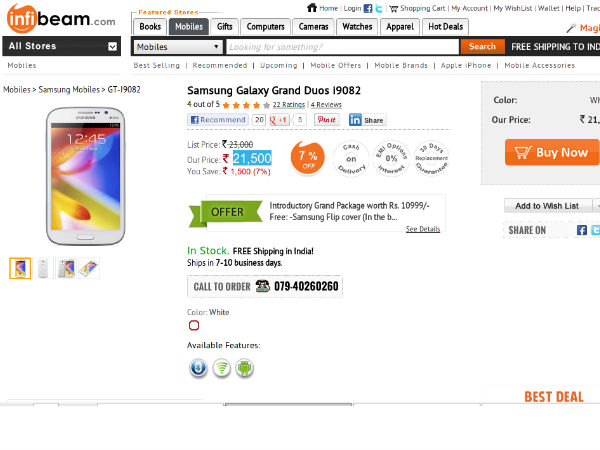Open the See Details offer link

[x=422, y=229]
